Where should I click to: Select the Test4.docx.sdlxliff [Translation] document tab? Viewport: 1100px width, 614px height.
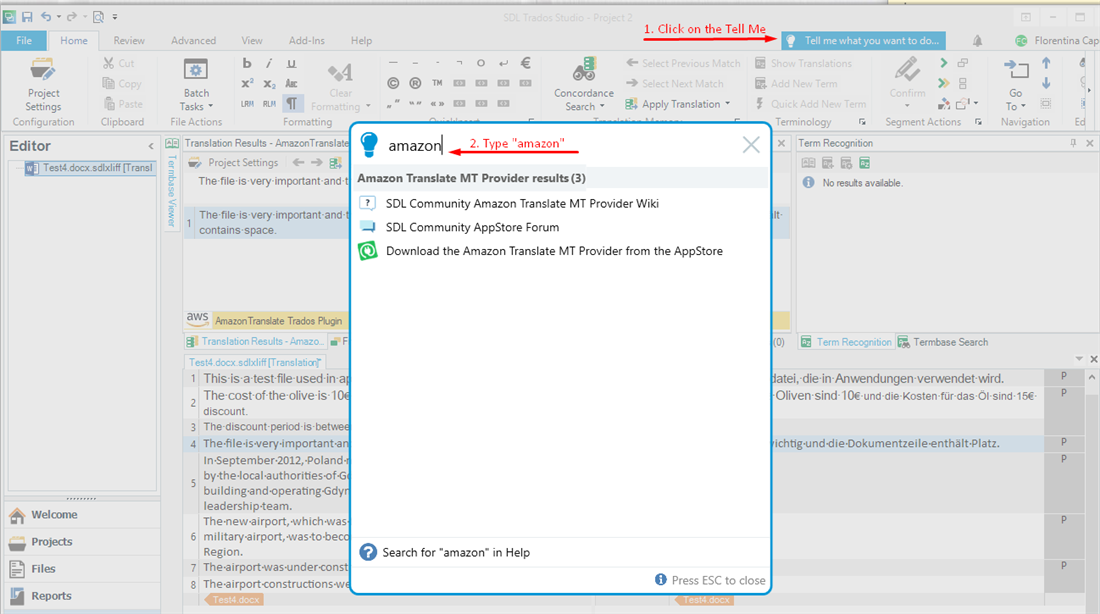click(255, 362)
